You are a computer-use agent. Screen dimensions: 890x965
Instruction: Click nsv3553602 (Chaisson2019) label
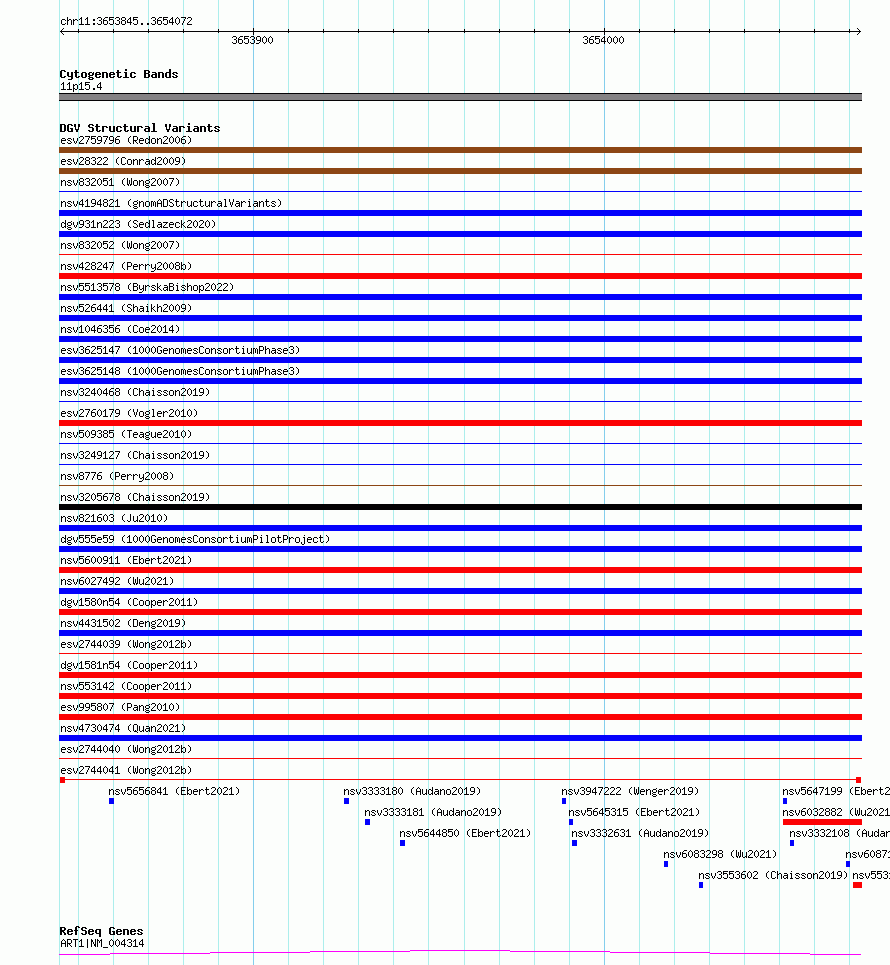tap(772, 875)
